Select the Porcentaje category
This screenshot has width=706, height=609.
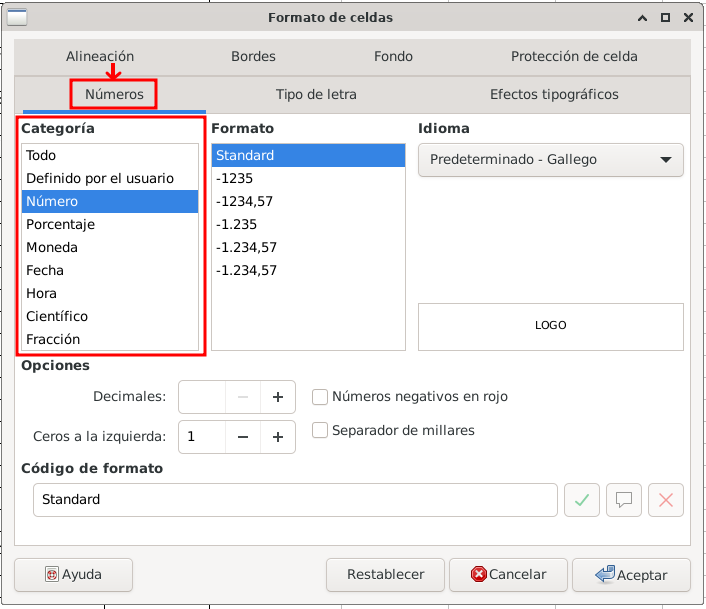tap(110, 224)
